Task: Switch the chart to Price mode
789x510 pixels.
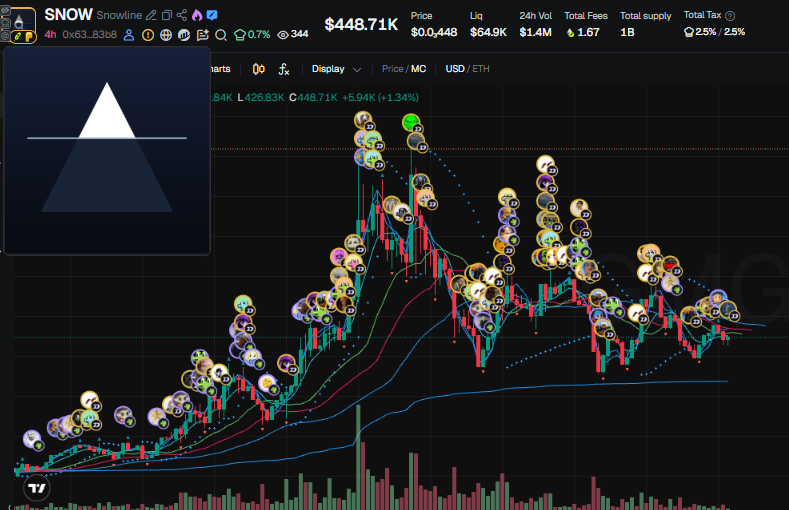Action: [392, 69]
